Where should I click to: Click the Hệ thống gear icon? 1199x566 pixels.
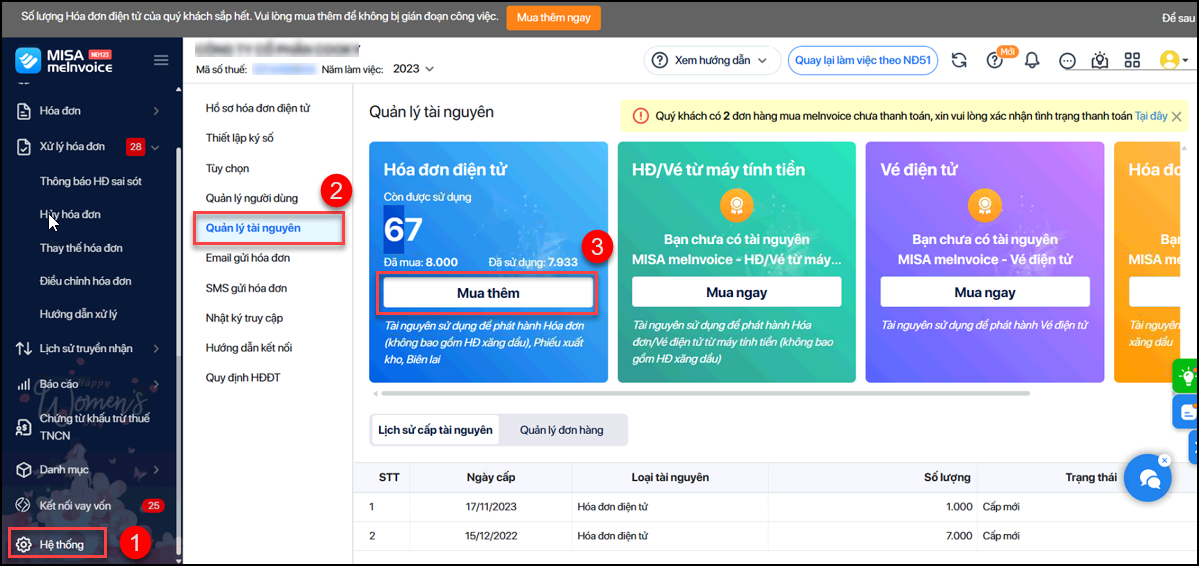point(23,545)
